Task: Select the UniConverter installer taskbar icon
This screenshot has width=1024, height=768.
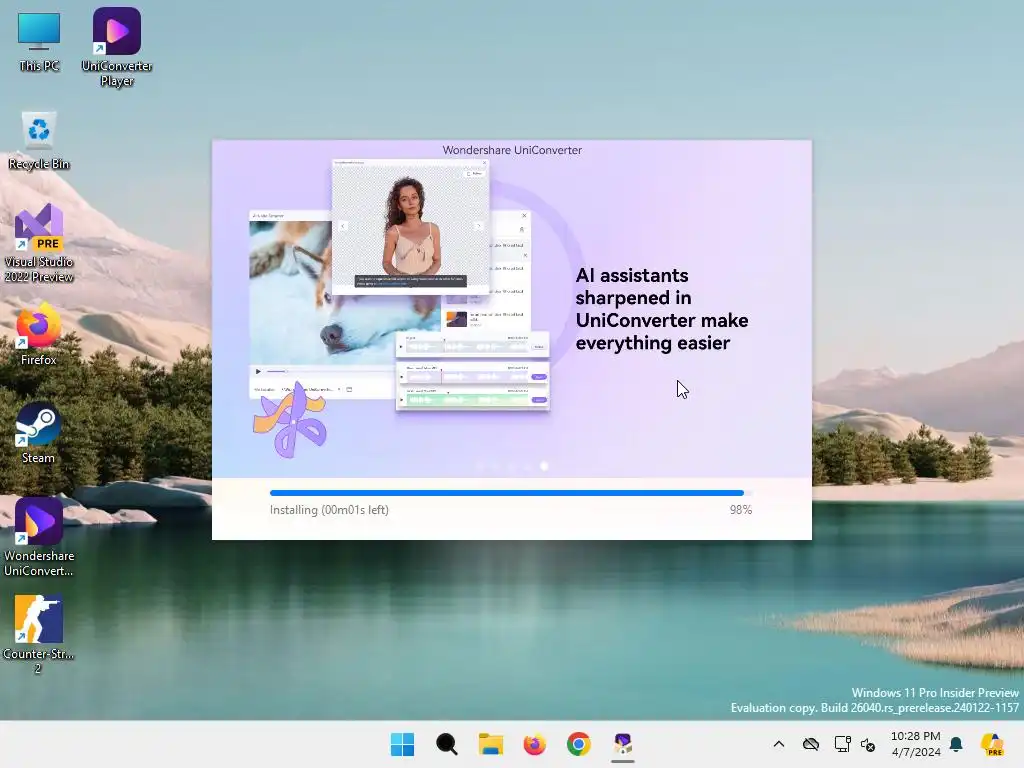Action: coord(622,744)
